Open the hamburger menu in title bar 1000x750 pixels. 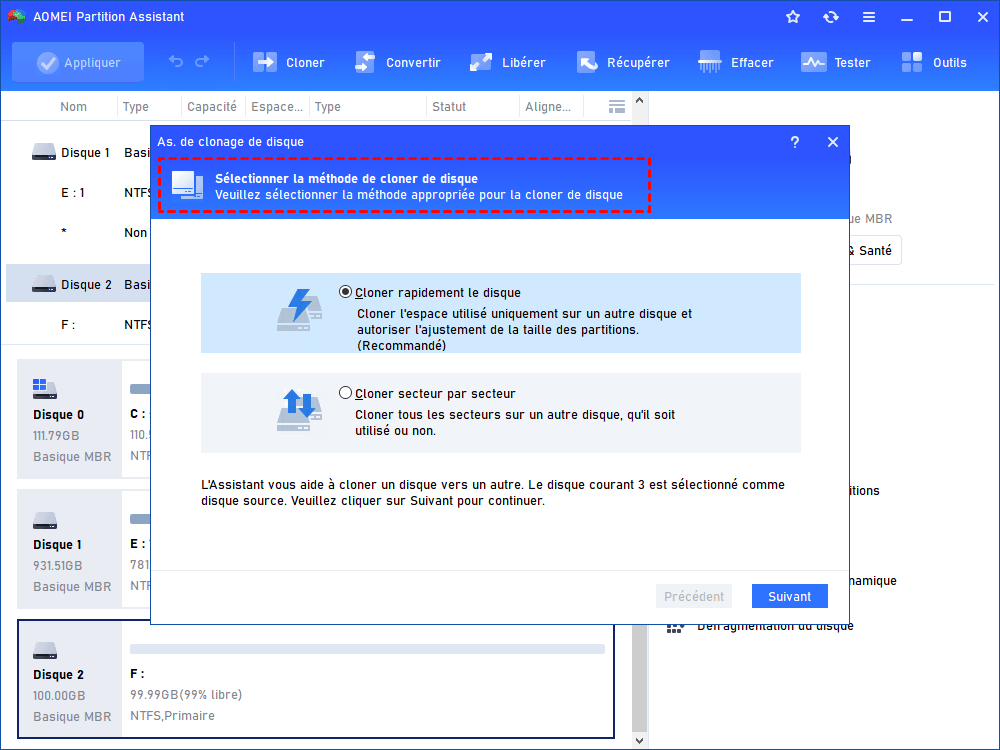869,17
